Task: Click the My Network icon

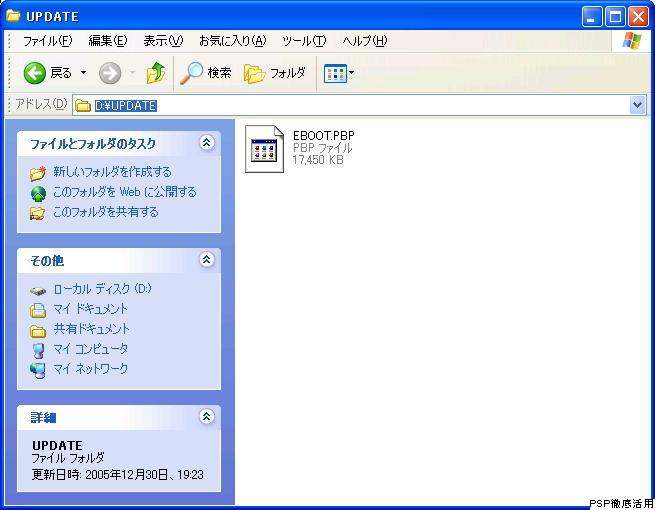Action: [38, 370]
